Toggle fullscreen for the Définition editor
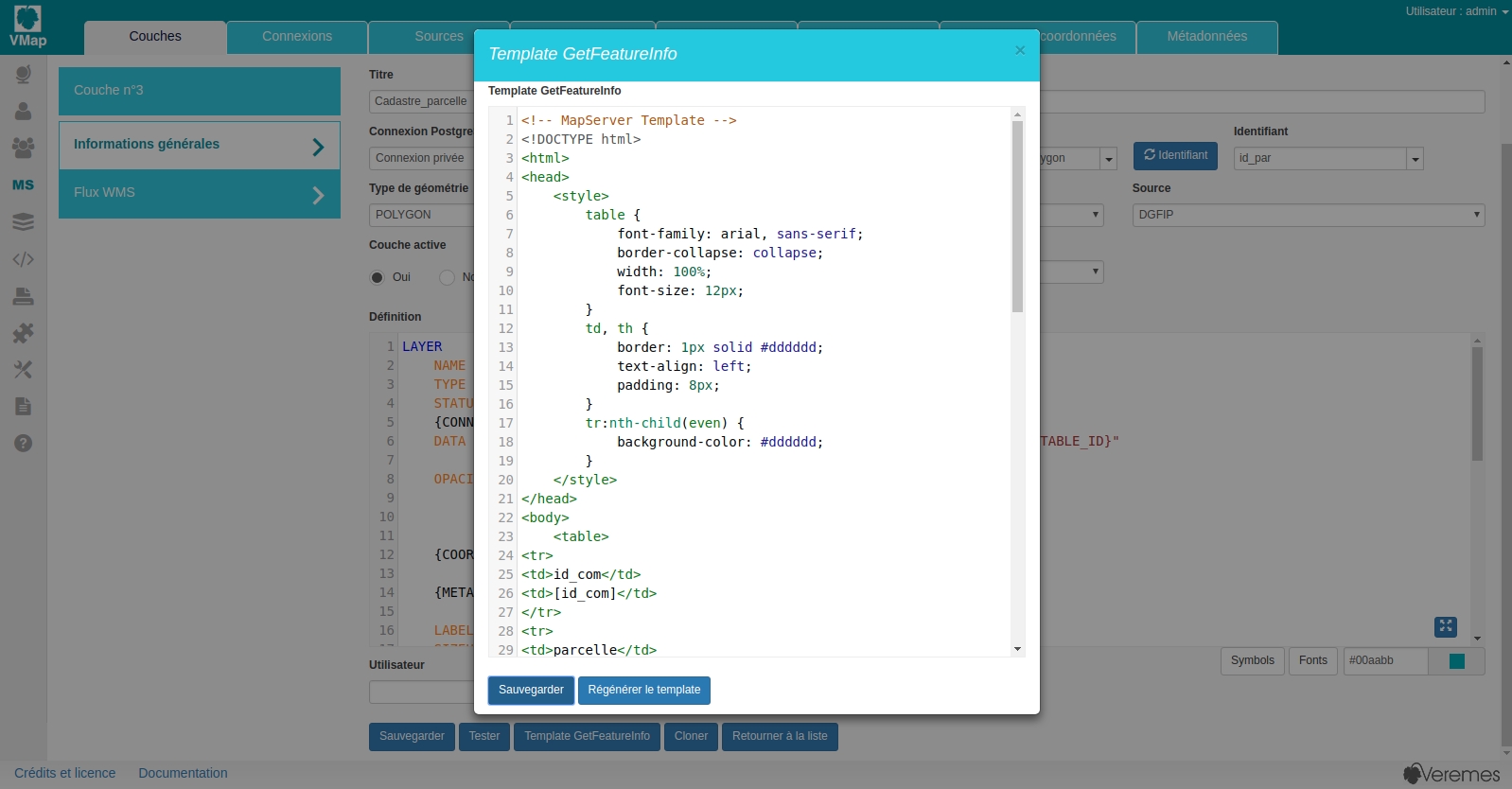 (1446, 626)
